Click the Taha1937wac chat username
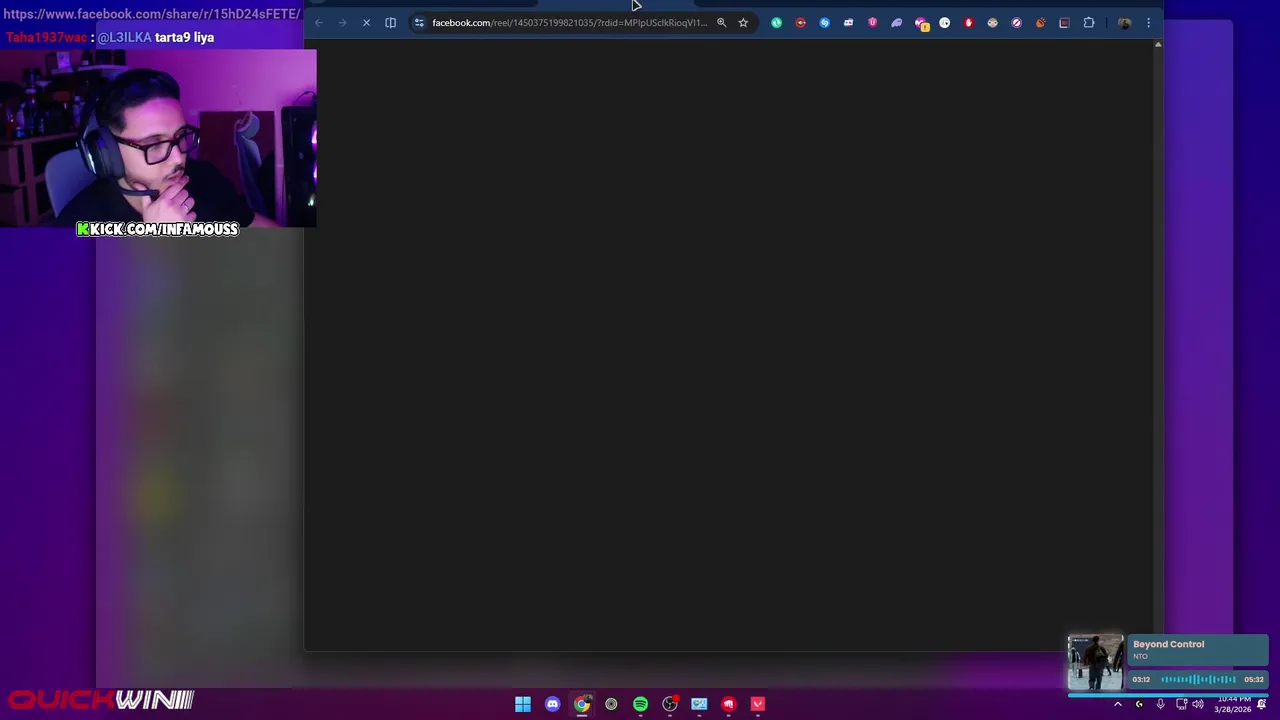Image resolution: width=1280 pixels, height=720 pixels. 46,37
